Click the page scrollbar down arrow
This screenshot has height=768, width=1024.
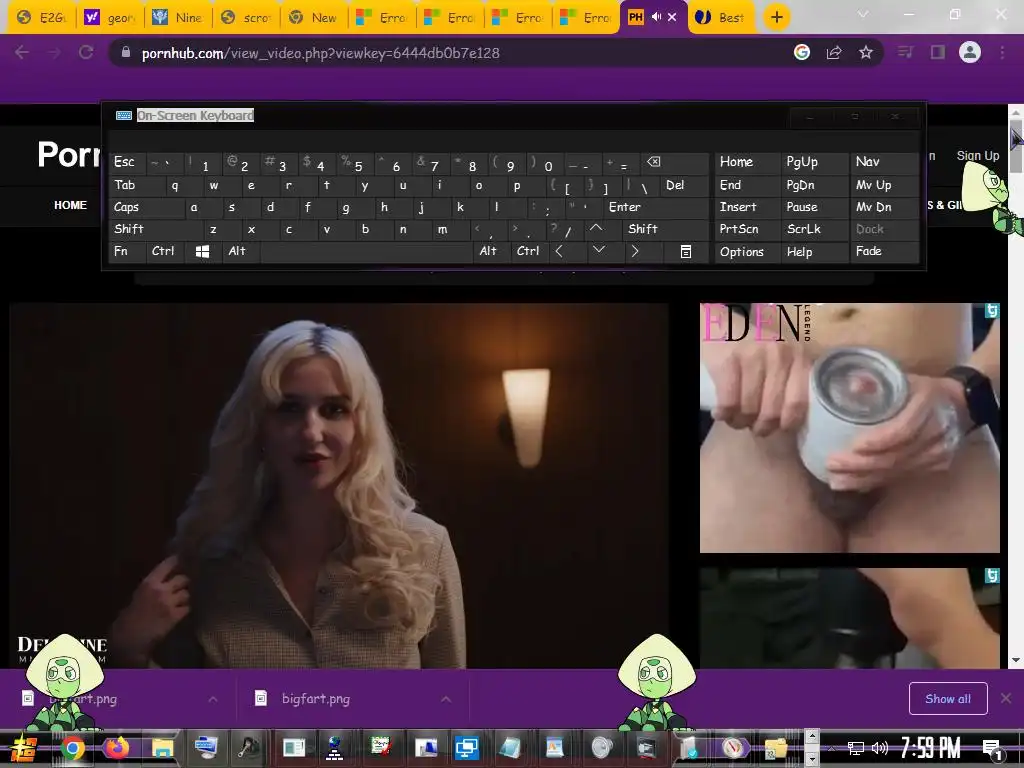[x=1016, y=660]
